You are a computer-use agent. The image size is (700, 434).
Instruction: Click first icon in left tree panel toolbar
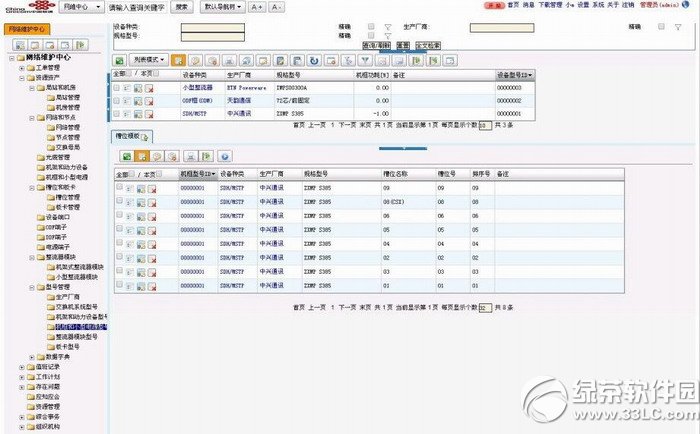(20, 45)
